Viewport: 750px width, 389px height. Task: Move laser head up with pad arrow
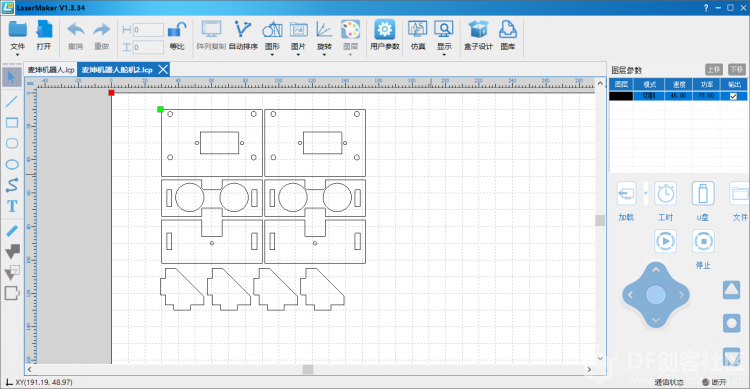[x=656, y=270]
